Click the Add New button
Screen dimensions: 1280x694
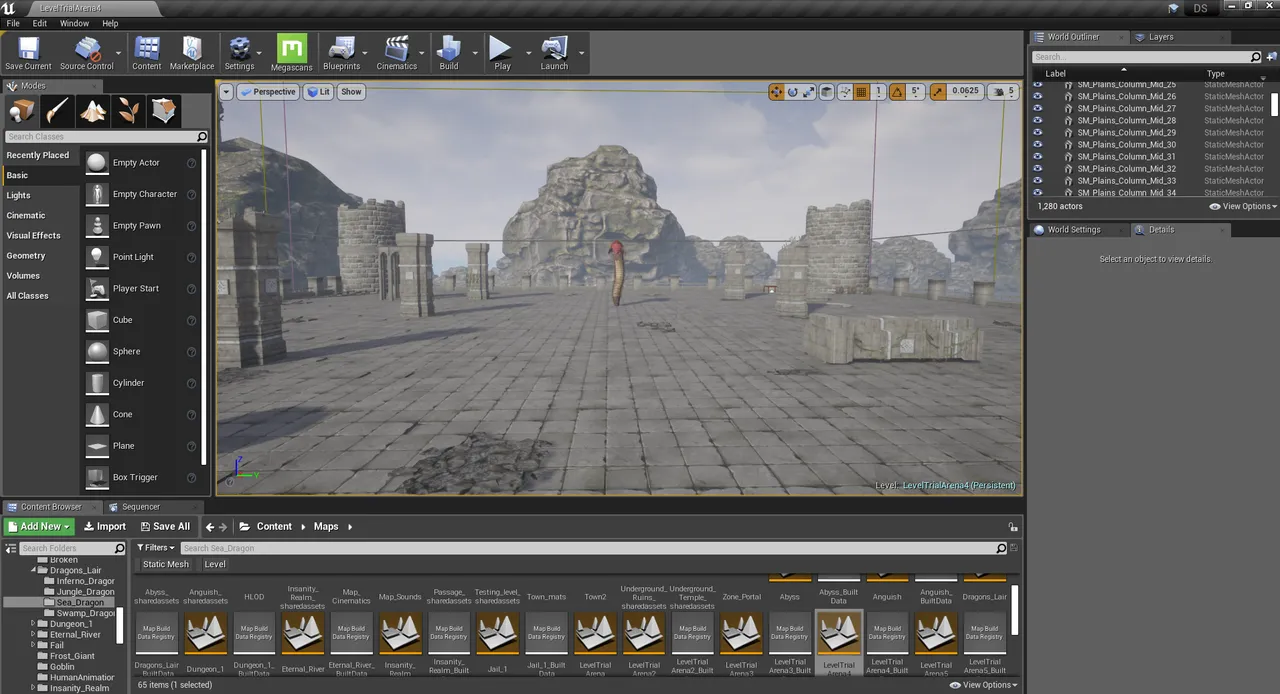point(39,527)
